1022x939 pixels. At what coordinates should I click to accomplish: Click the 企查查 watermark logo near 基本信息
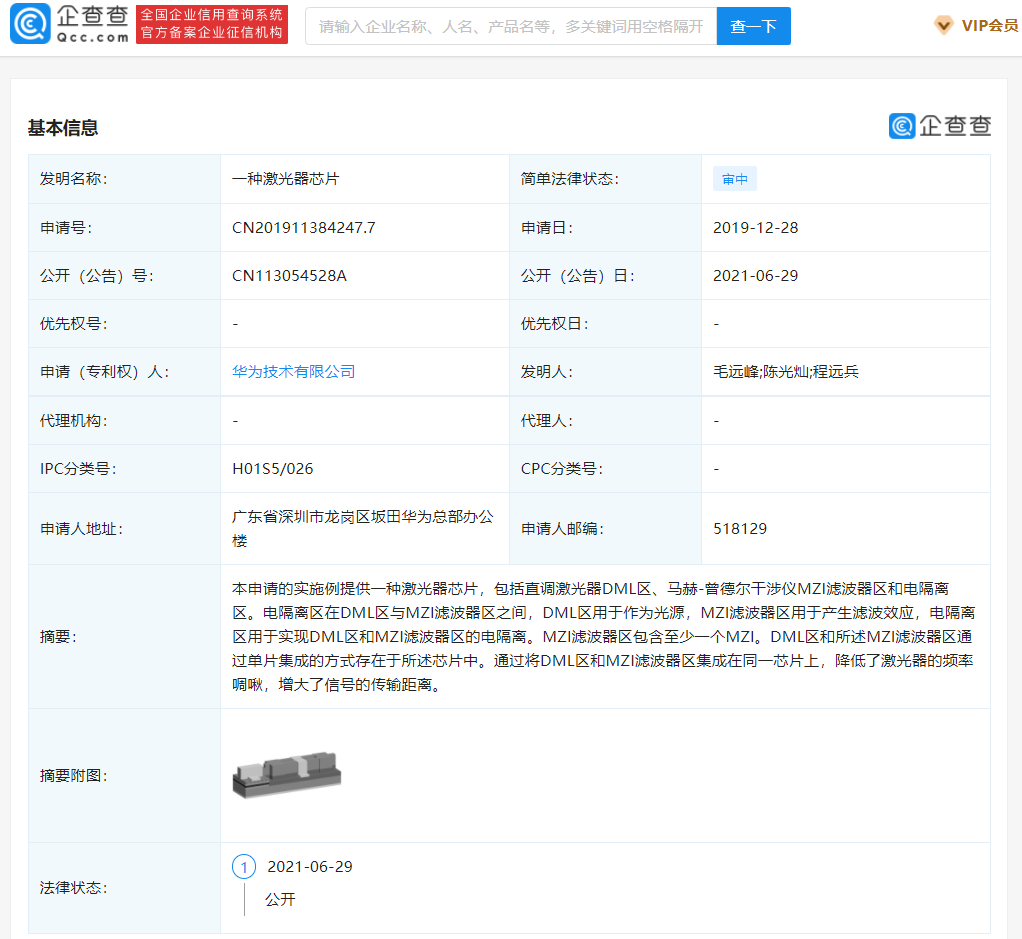tap(938, 127)
